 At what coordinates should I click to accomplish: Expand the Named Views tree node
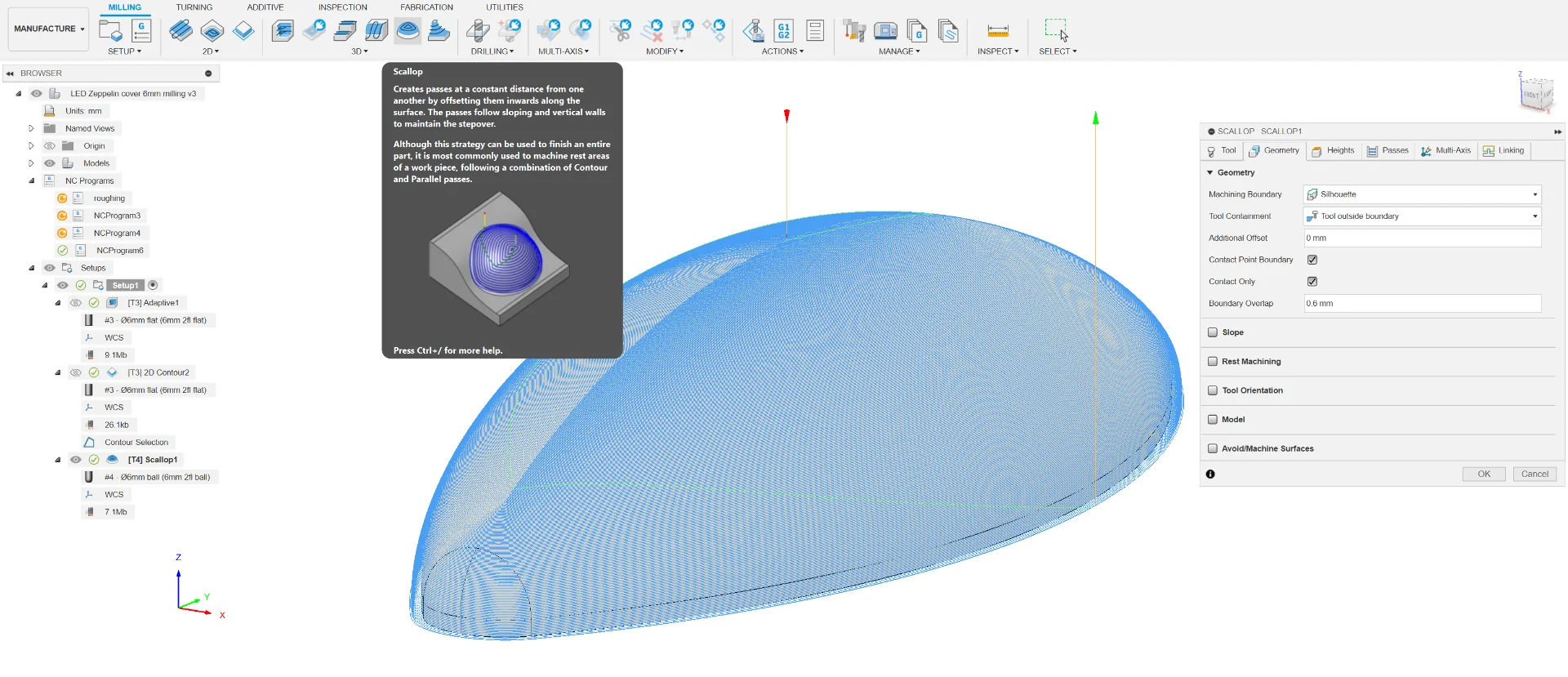31,128
